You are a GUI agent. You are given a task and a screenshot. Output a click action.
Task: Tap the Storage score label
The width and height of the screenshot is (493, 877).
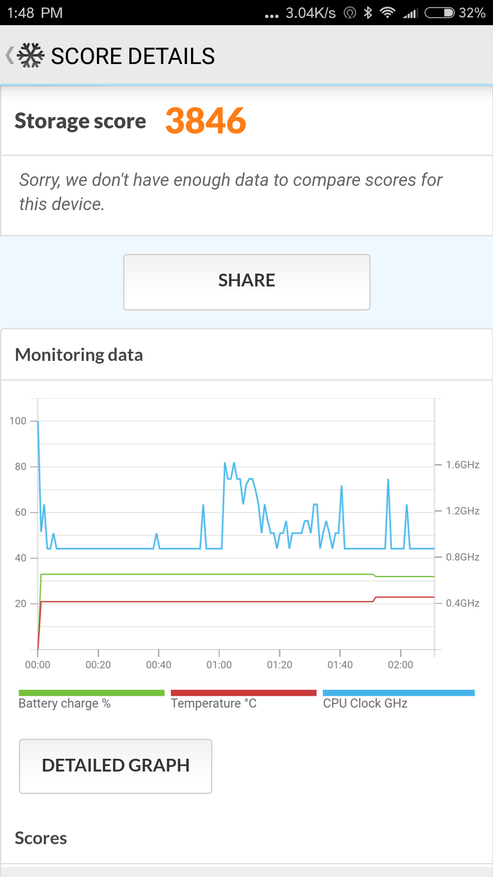80,121
